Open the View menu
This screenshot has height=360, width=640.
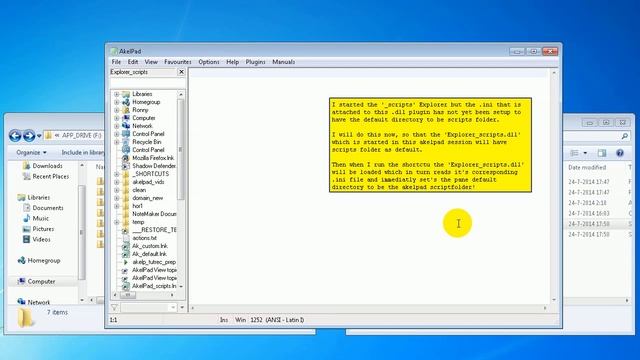[x=151, y=62]
